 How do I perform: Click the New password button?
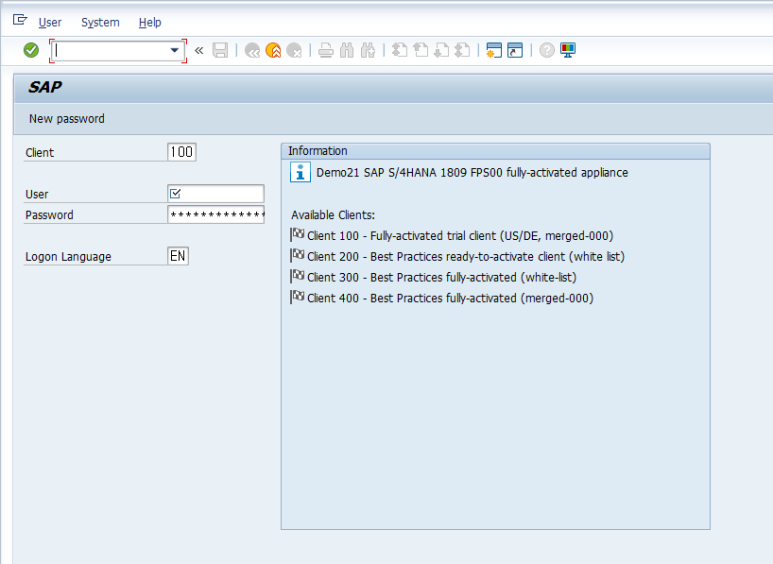(x=67, y=119)
